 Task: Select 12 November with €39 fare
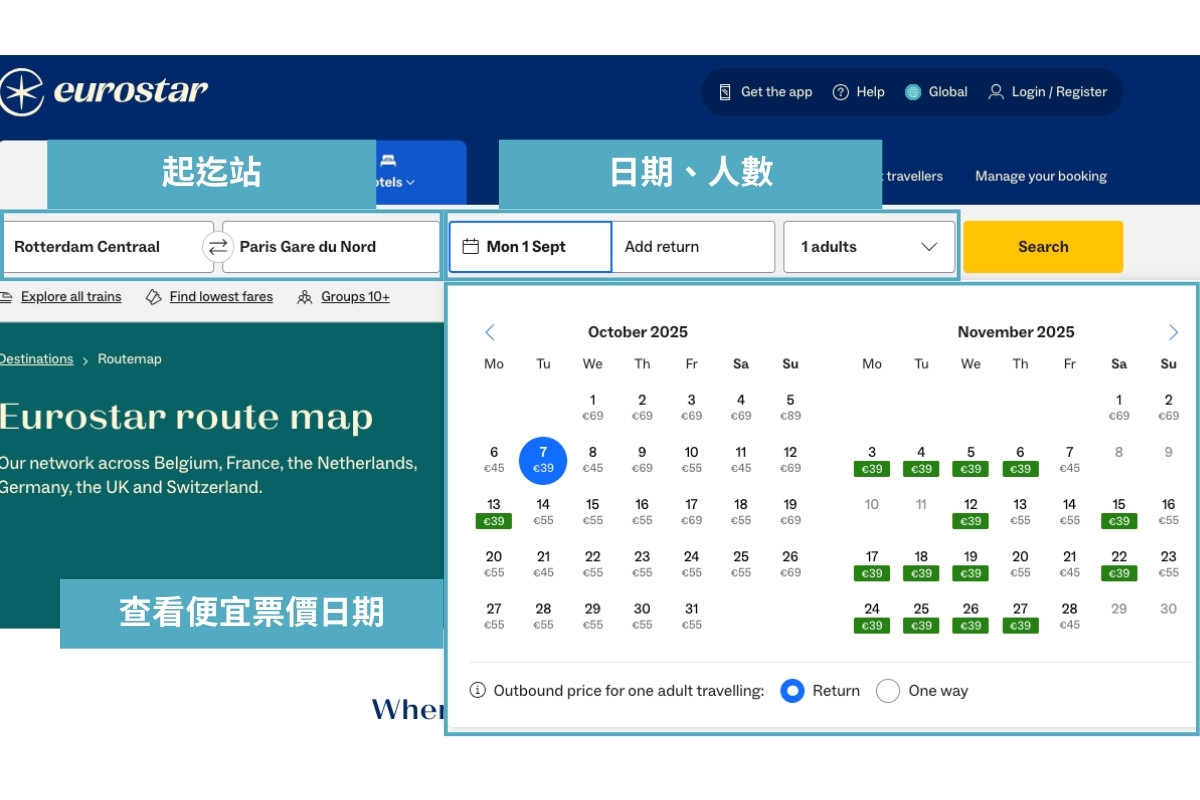point(971,513)
